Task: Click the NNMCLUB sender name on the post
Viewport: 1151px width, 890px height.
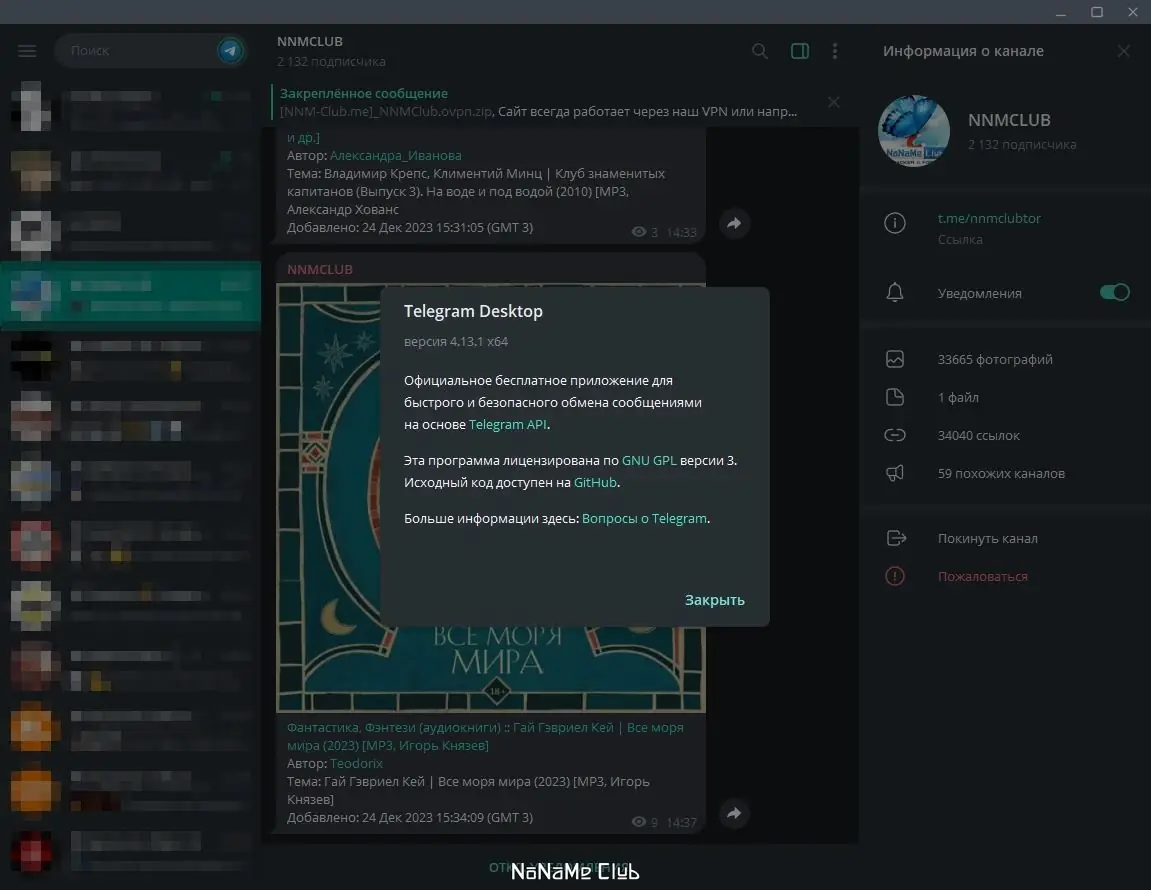Action: pyautogui.click(x=319, y=269)
